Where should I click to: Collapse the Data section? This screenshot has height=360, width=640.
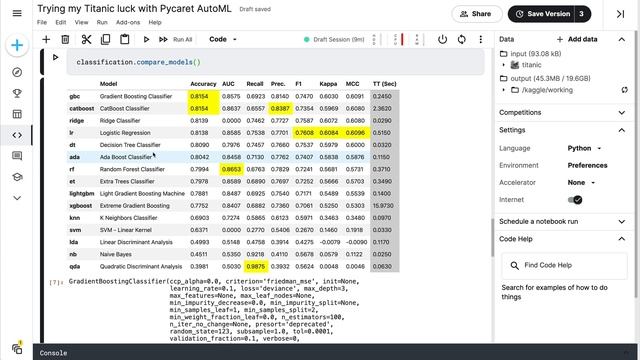pos(622,39)
